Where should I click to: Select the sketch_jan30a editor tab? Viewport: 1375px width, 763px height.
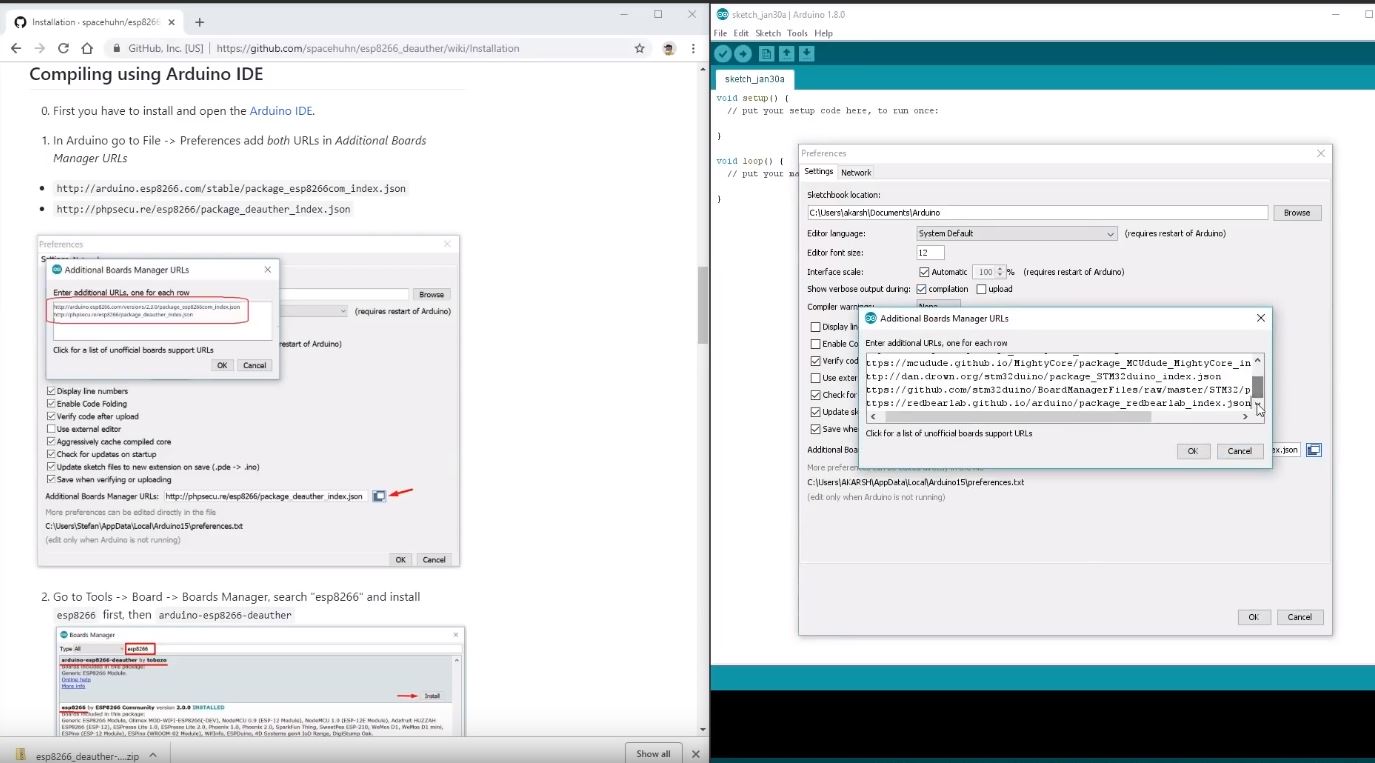click(x=755, y=79)
